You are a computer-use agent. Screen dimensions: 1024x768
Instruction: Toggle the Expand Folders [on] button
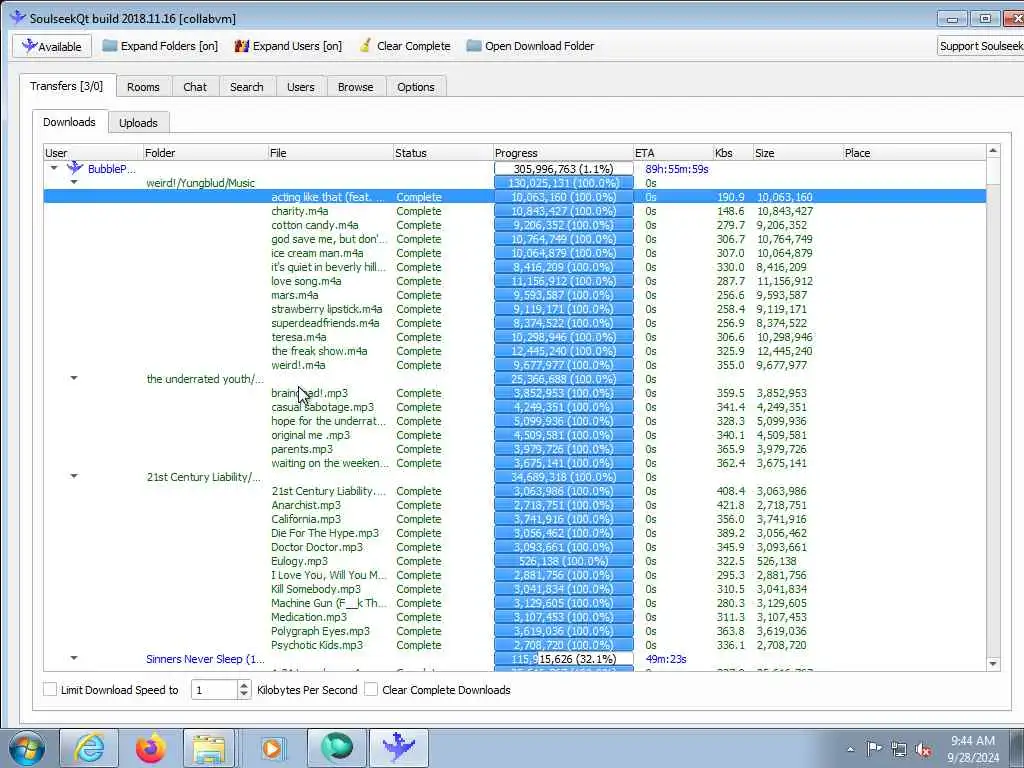pyautogui.click(x=160, y=46)
